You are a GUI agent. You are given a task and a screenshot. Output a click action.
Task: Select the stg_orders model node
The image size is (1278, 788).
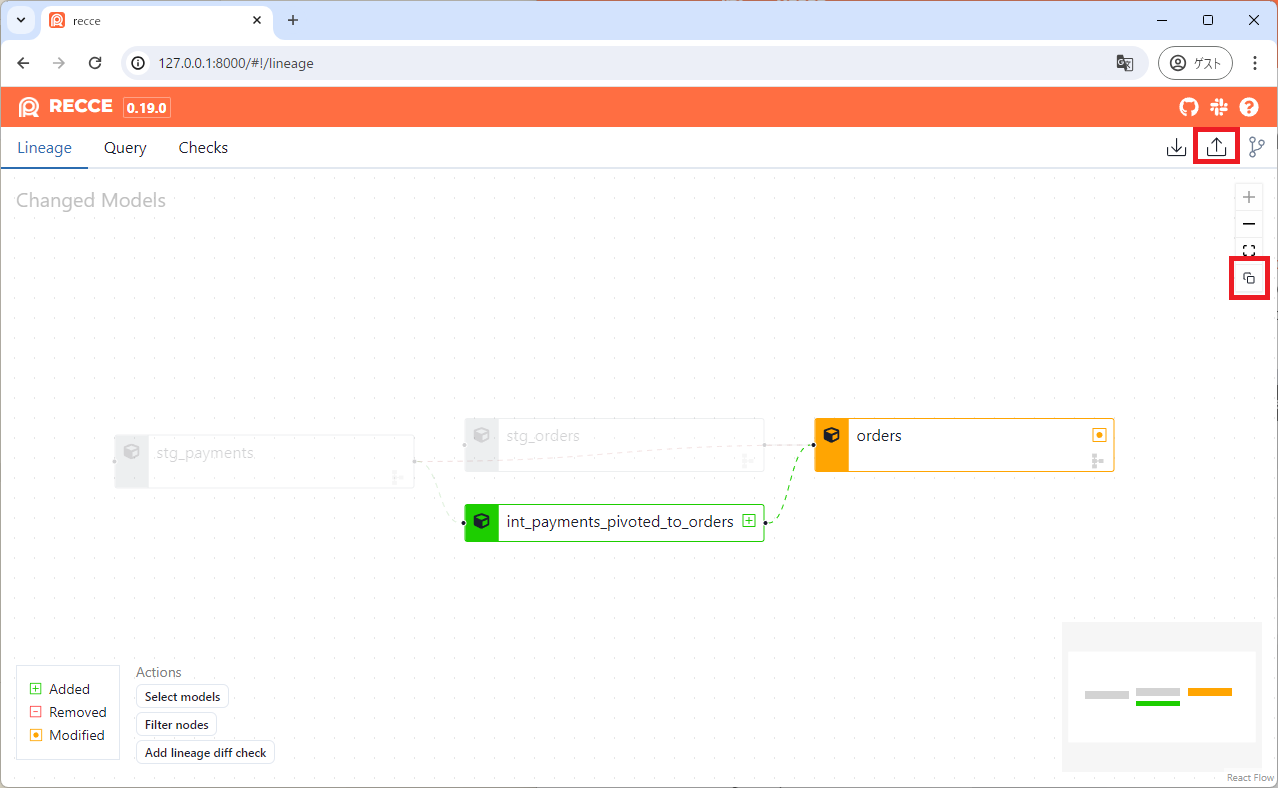(614, 445)
